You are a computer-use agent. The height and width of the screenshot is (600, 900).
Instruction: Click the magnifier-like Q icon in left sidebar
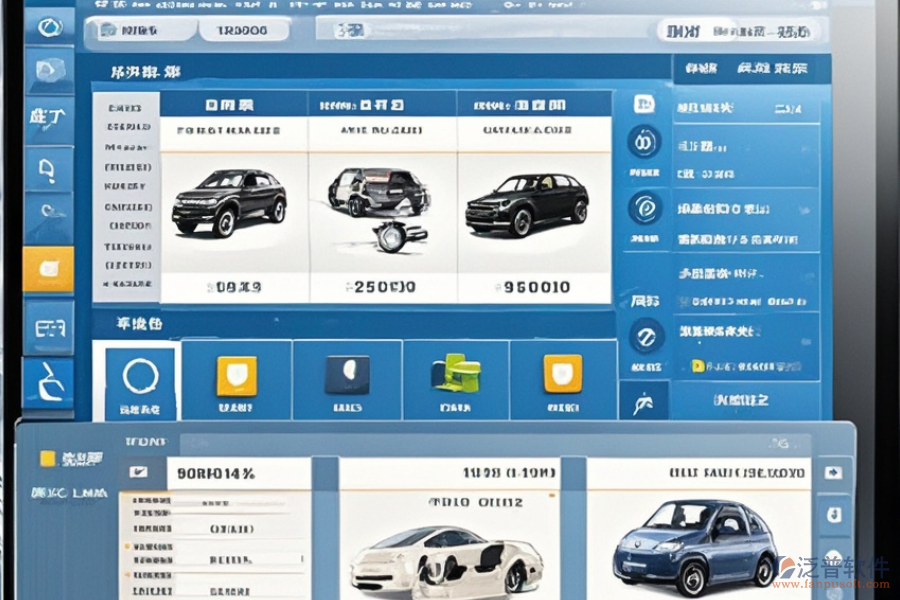click(48, 171)
